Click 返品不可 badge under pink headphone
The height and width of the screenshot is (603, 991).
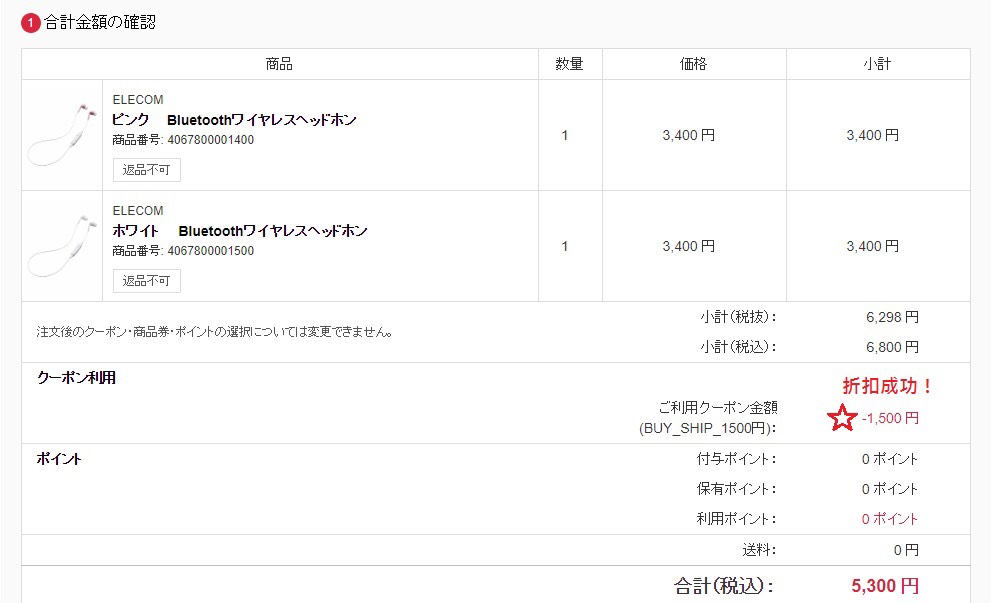[x=146, y=170]
